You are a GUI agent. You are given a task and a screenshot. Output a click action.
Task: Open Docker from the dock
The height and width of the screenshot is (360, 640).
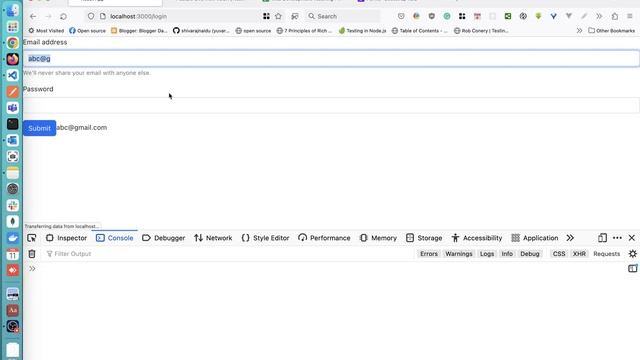(x=13, y=238)
